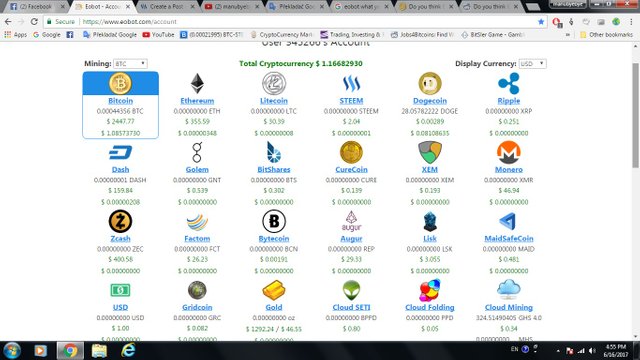Open the Trading, Investing bookmark
640x360 pixels.
351,35
